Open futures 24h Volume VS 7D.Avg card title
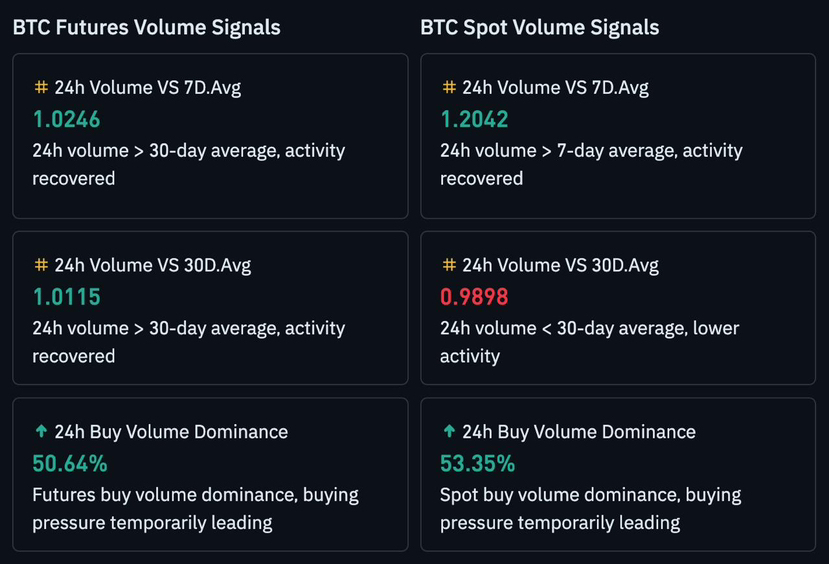 point(148,87)
